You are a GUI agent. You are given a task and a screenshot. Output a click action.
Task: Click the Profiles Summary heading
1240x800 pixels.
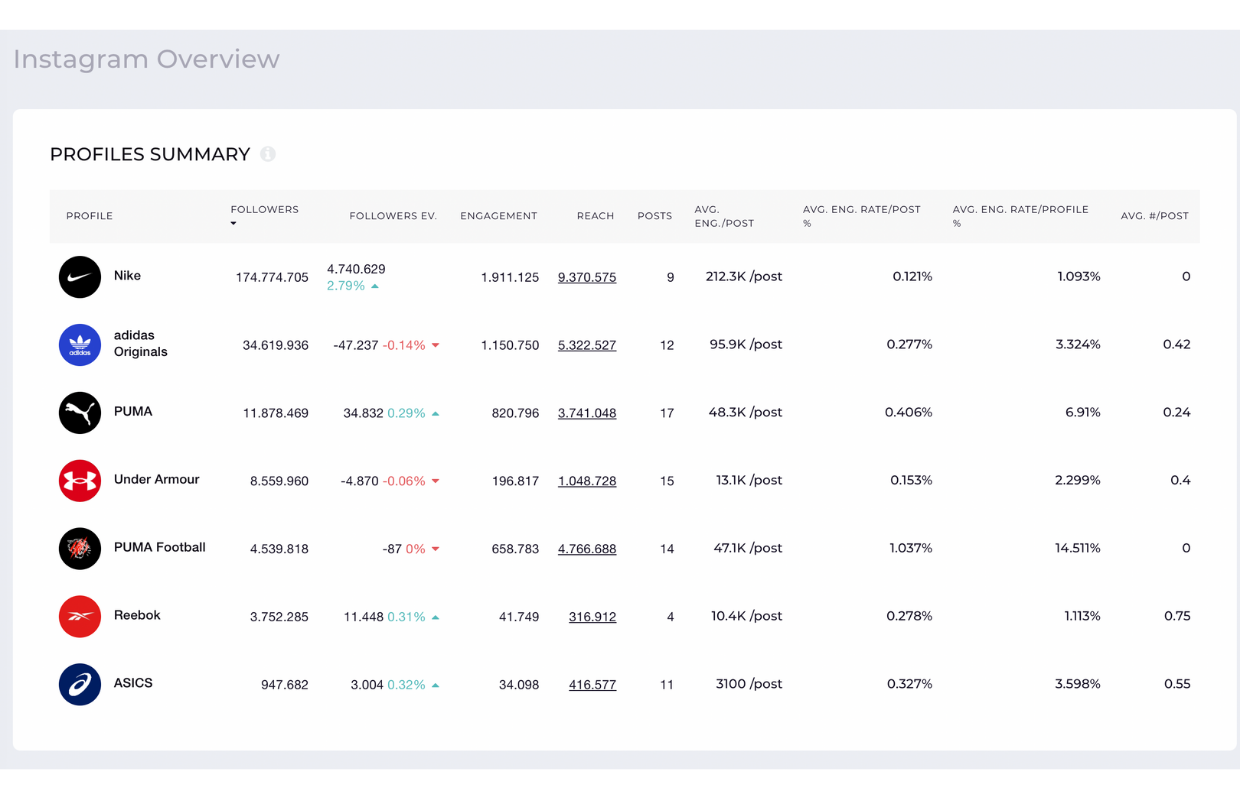[x=150, y=154]
